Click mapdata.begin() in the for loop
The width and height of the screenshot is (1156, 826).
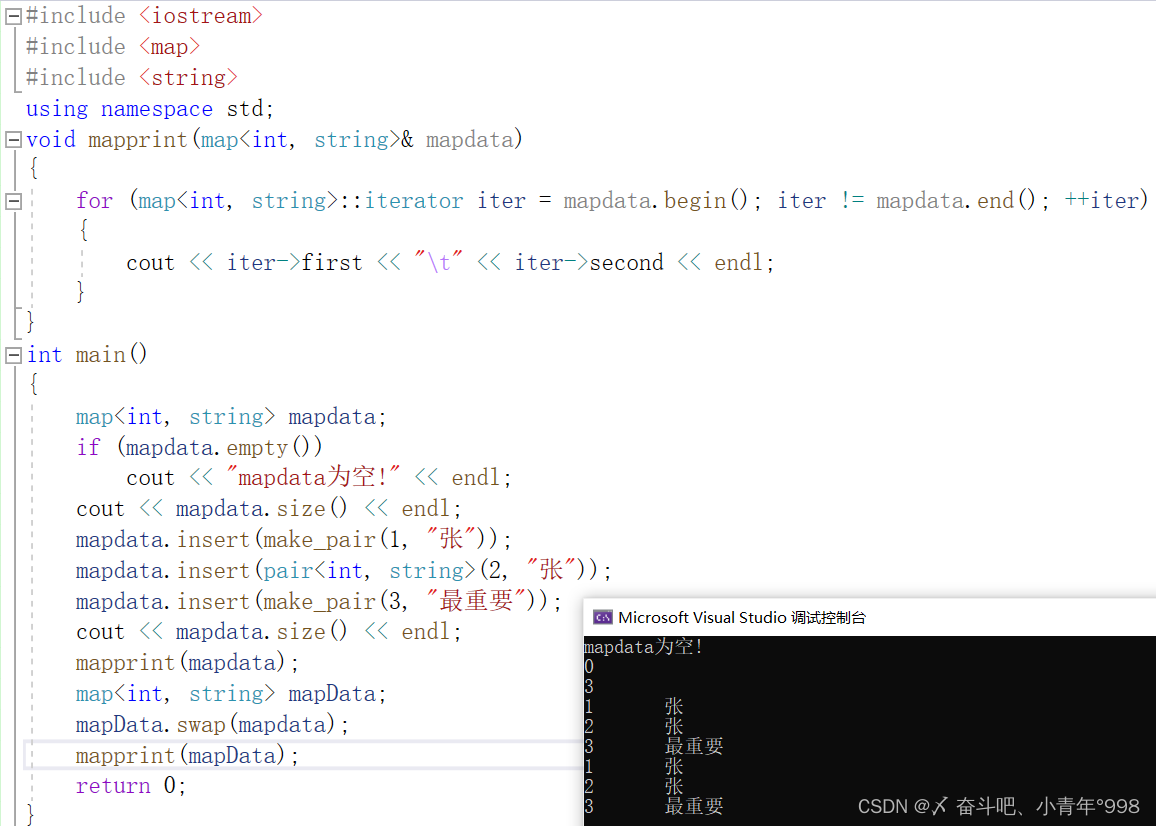656,201
